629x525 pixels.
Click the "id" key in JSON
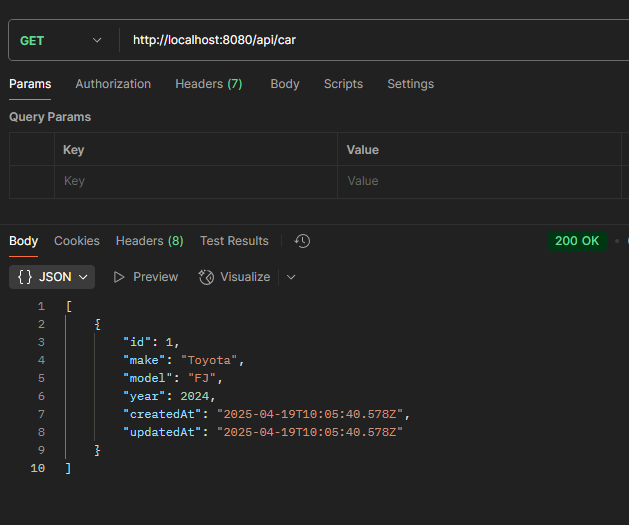137,342
